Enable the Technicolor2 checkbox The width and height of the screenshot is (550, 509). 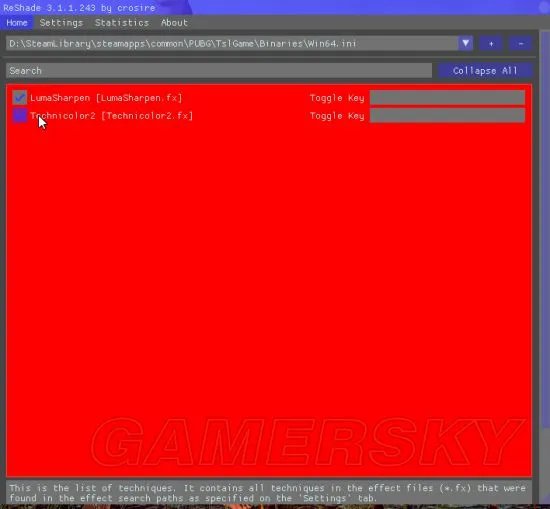[x=20, y=115]
